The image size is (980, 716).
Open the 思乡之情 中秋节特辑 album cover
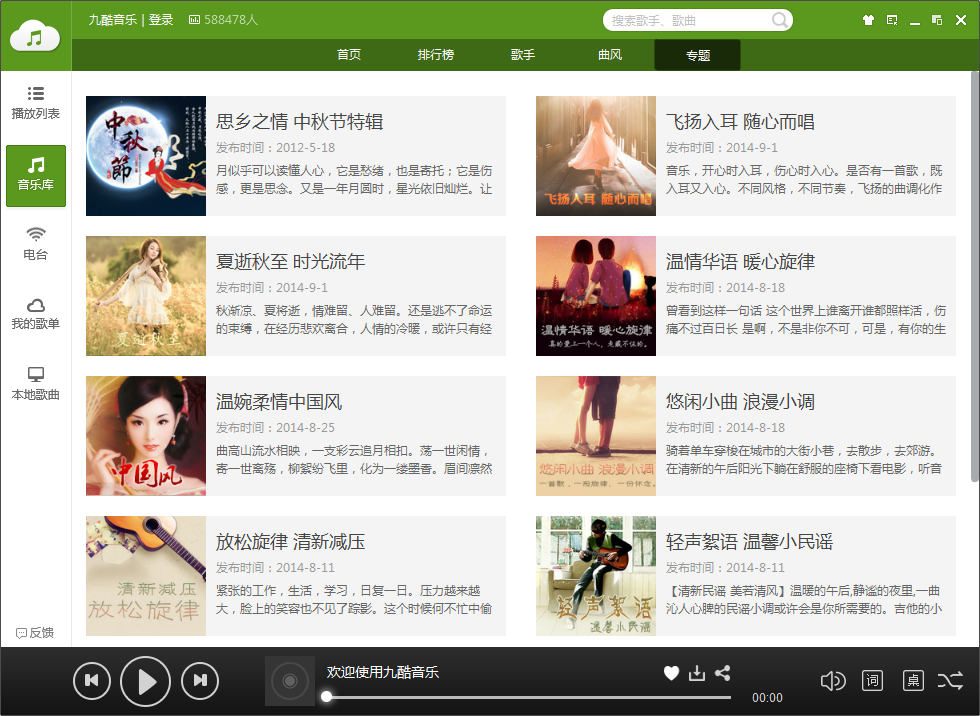pos(145,156)
